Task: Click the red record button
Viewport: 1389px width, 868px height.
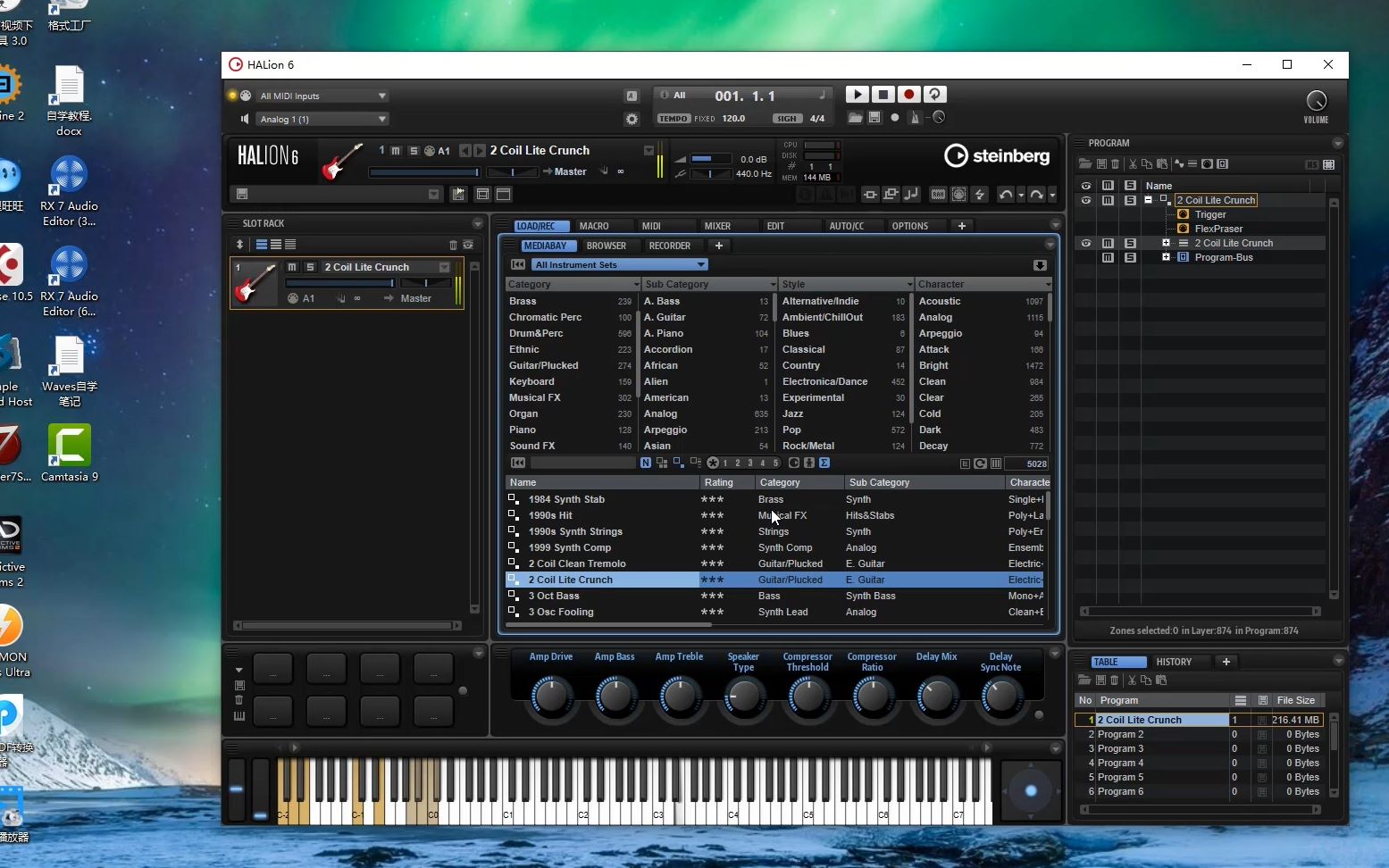Action: 908,95
